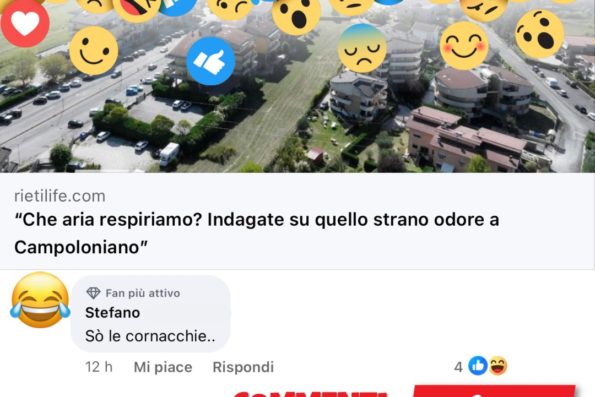Open the article titled Che aria respiriamo

point(257,233)
